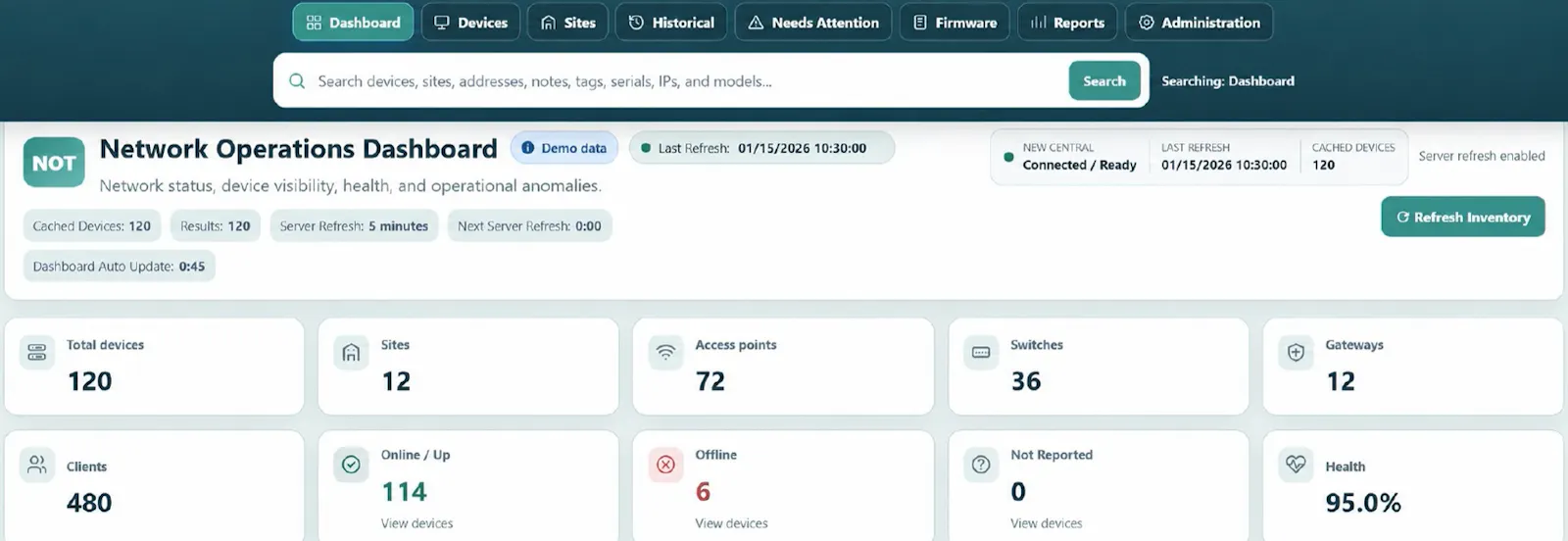The image size is (1568, 541).
Task: Switch to the Sites tab
Action: click(568, 23)
